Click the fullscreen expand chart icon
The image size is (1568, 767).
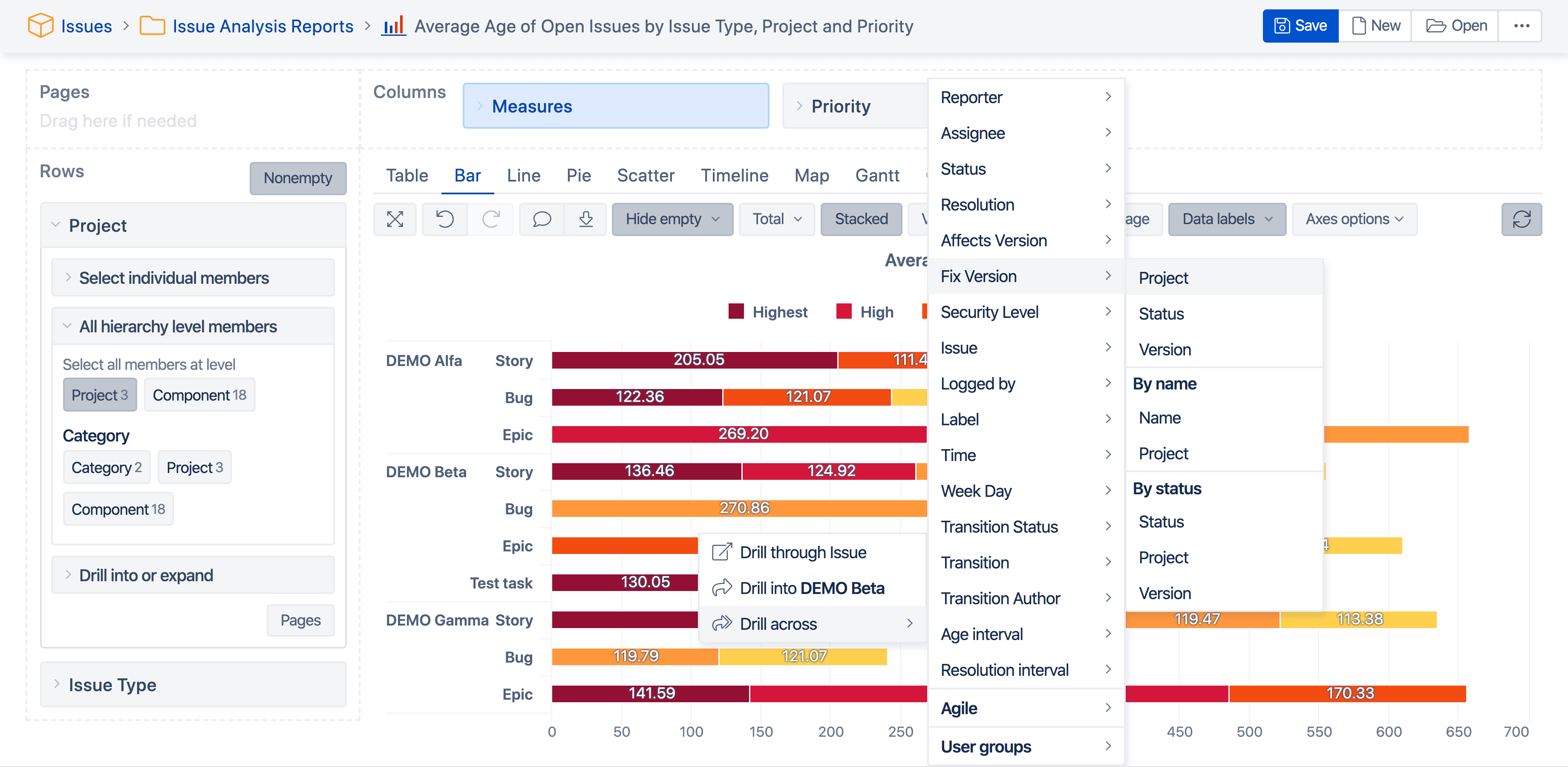click(395, 219)
